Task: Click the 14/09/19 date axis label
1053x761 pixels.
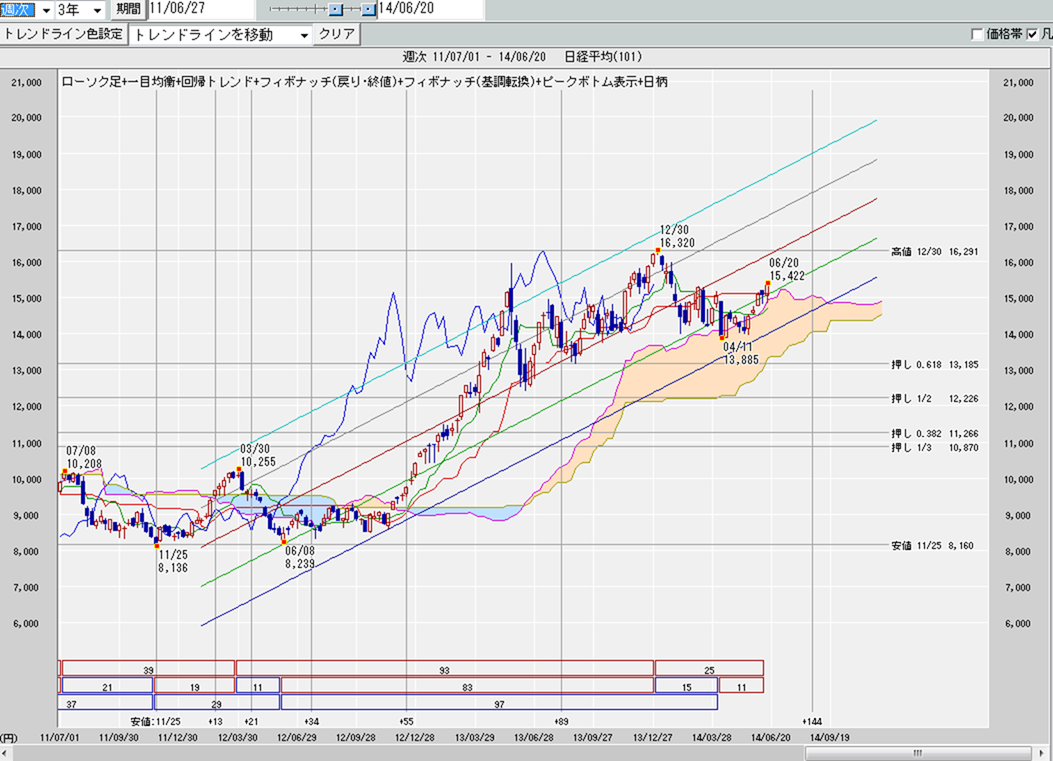Action: coord(829,737)
